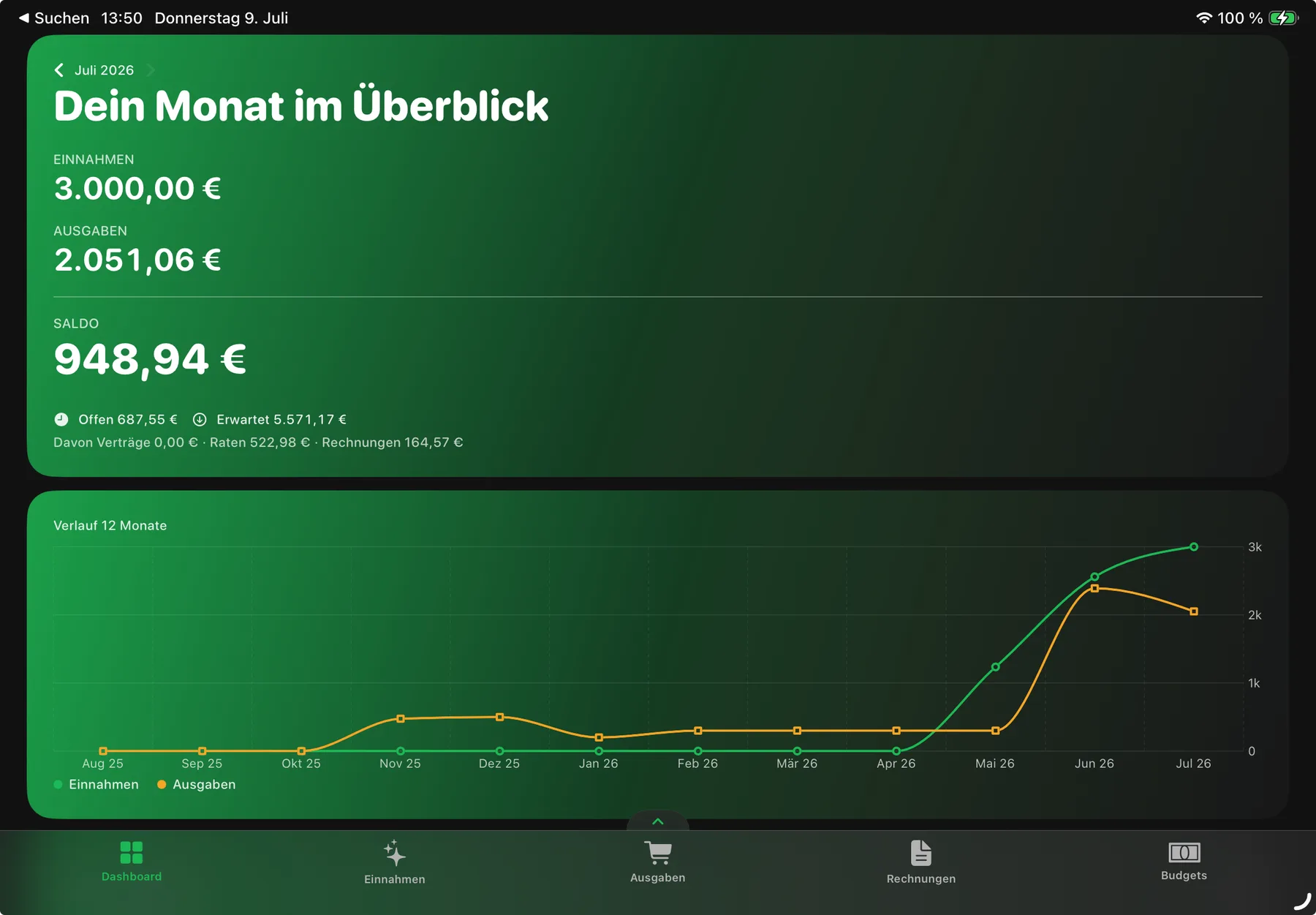Go to next month chevron
Screen dimensions: 1316x915
[x=150, y=70]
